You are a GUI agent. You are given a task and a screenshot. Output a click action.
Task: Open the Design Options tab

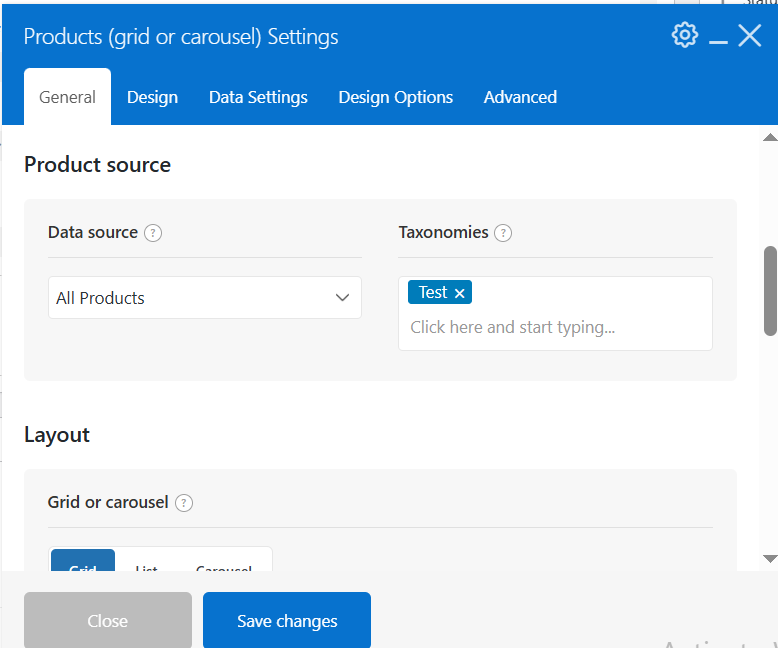click(x=395, y=97)
